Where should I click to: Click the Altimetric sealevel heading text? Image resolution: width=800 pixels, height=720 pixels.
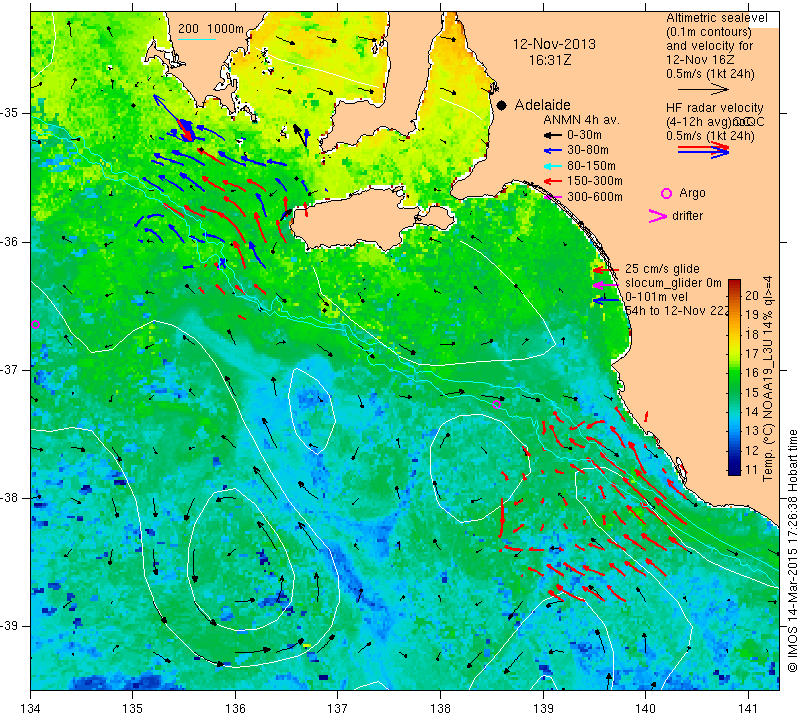click(717, 18)
